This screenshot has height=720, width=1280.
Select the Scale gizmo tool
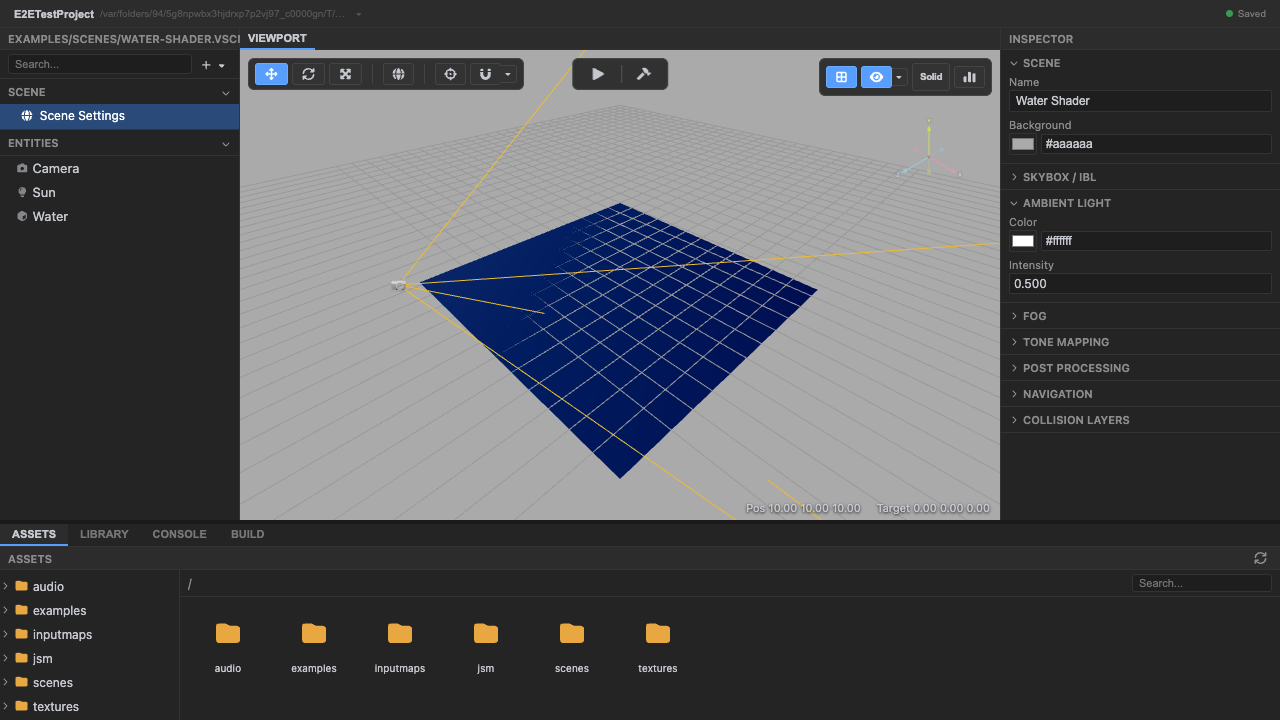[345, 74]
